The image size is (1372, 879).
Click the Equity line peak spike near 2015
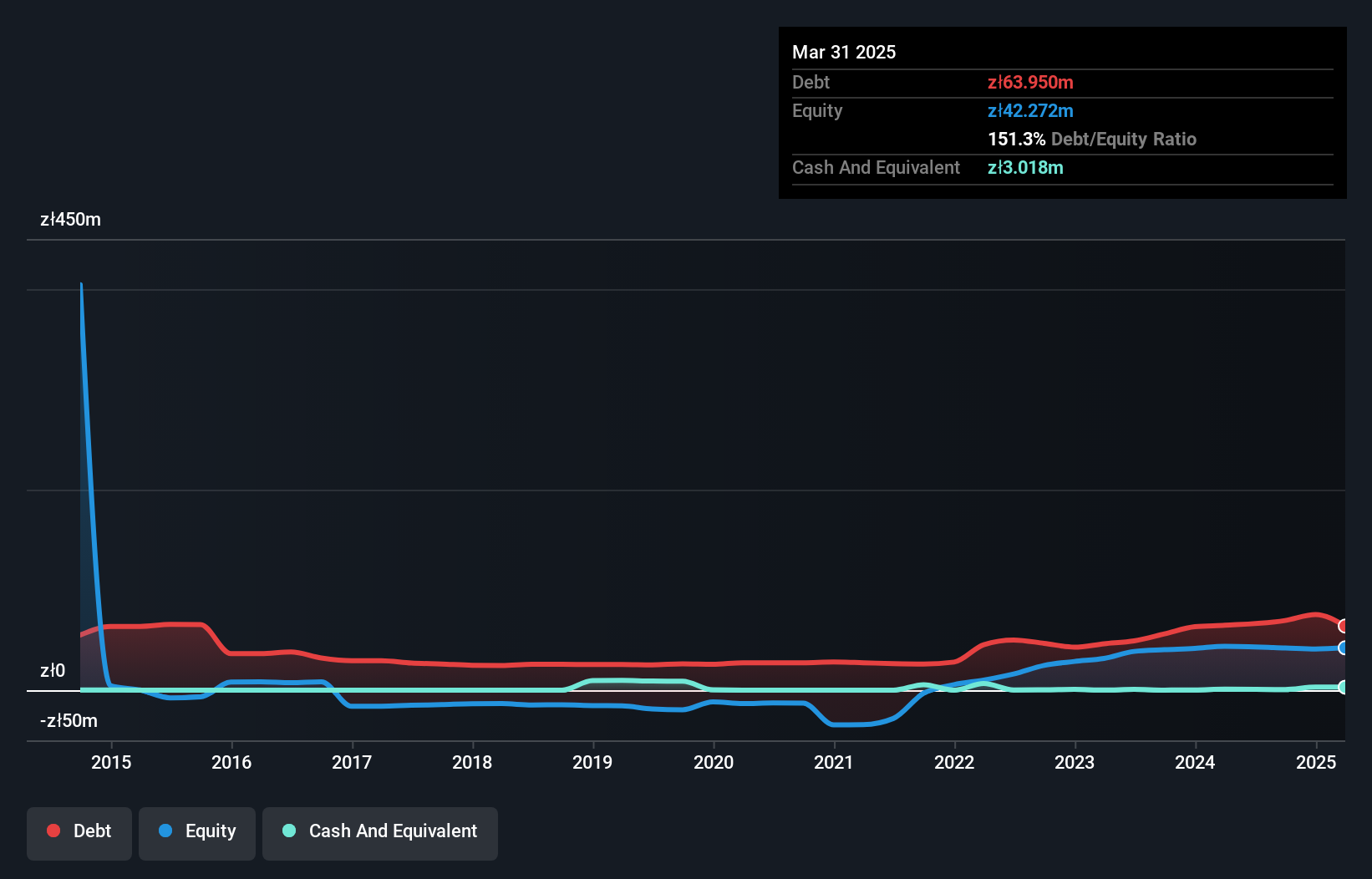[x=81, y=286]
